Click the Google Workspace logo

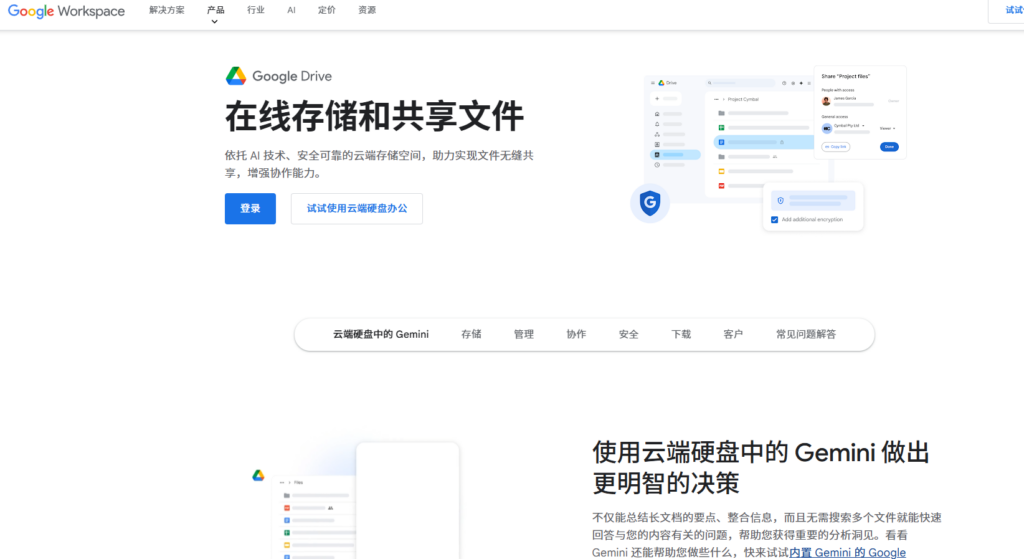pos(66,11)
